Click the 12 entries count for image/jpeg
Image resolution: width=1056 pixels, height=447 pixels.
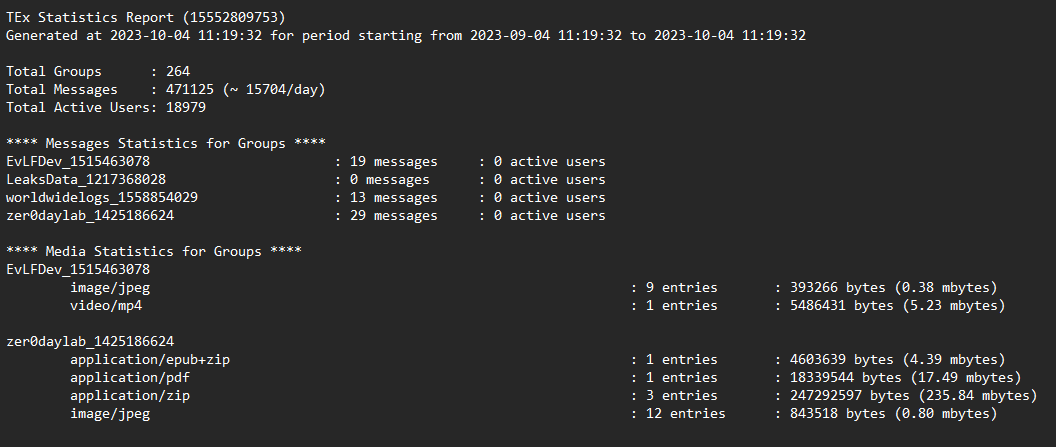(686, 413)
